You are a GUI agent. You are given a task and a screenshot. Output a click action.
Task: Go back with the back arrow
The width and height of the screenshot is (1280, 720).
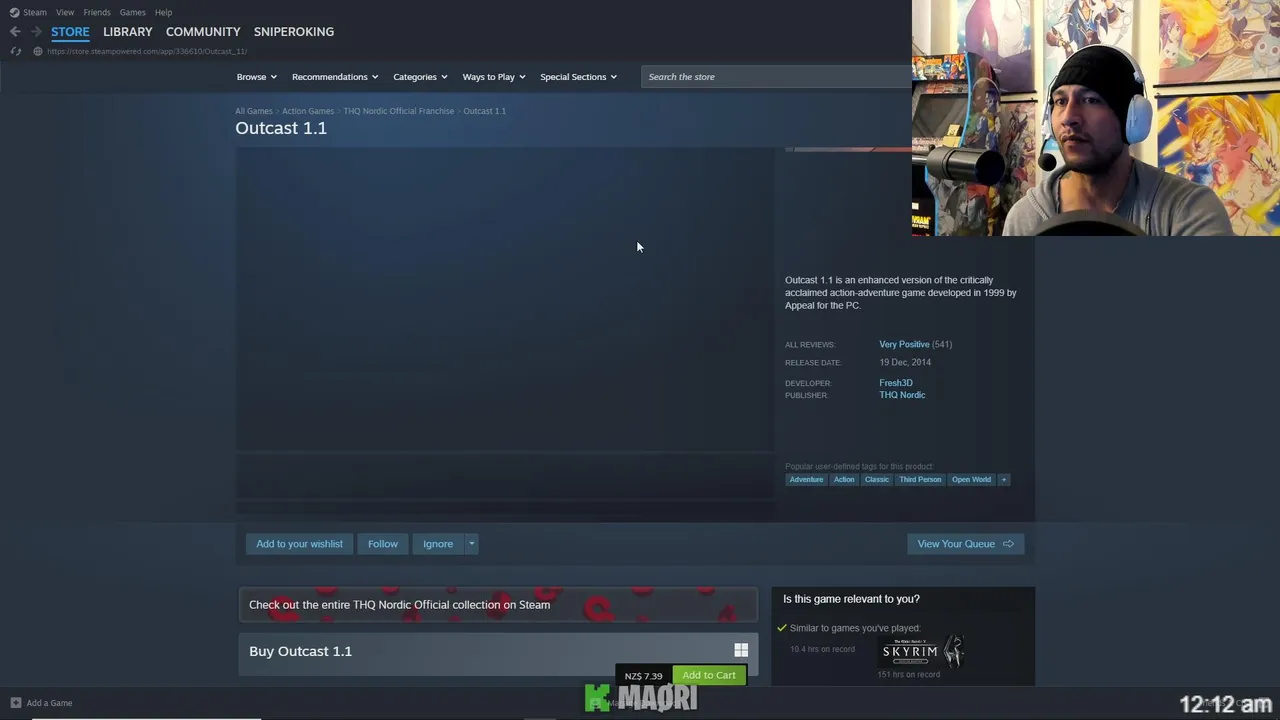tap(15, 32)
